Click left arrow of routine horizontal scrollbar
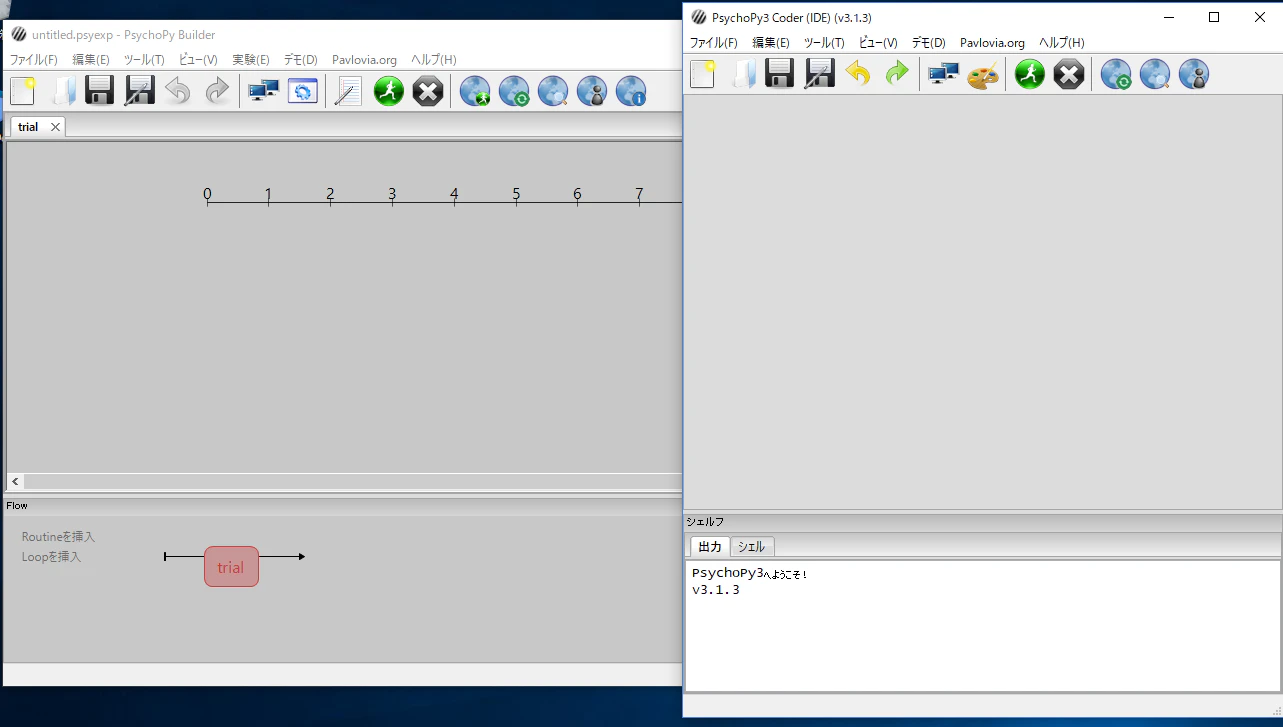This screenshot has height=727, width=1283. point(15,482)
